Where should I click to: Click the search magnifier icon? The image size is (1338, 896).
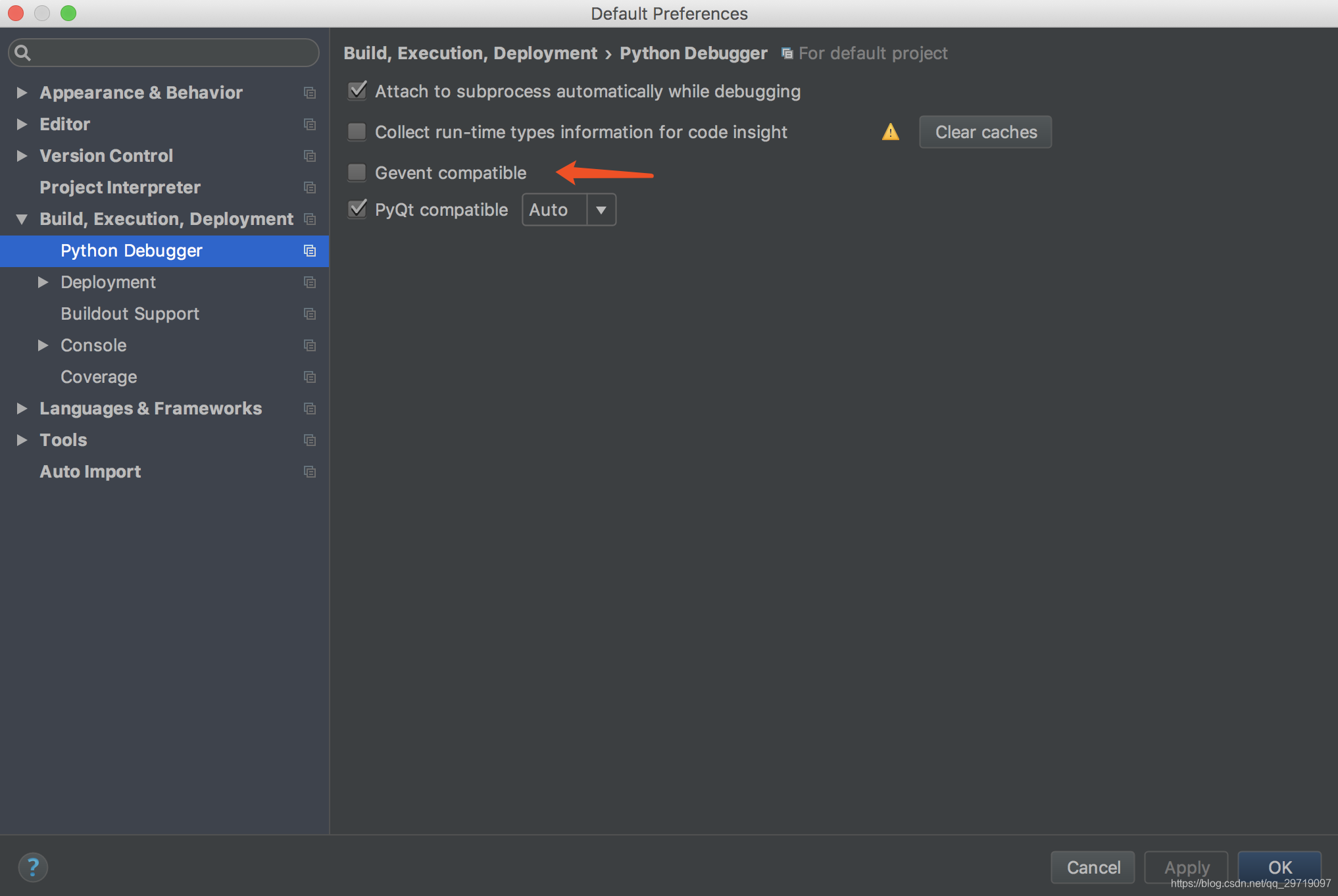tap(22, 52)
